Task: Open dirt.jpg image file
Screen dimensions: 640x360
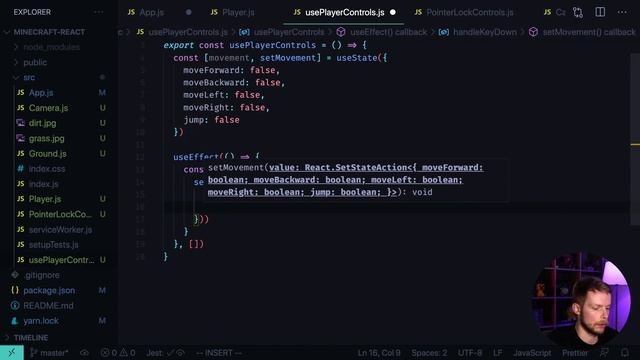Action: 42,123
